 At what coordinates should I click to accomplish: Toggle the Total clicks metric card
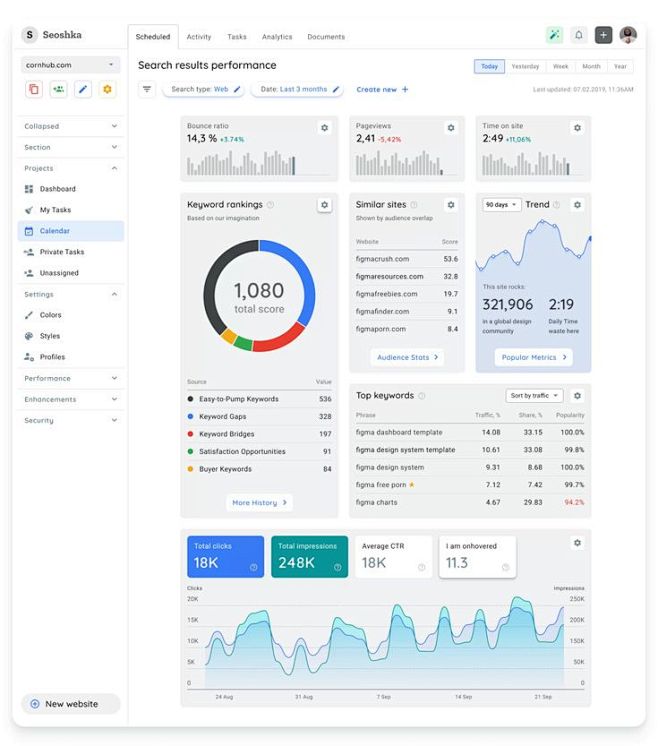click(225, 557)
